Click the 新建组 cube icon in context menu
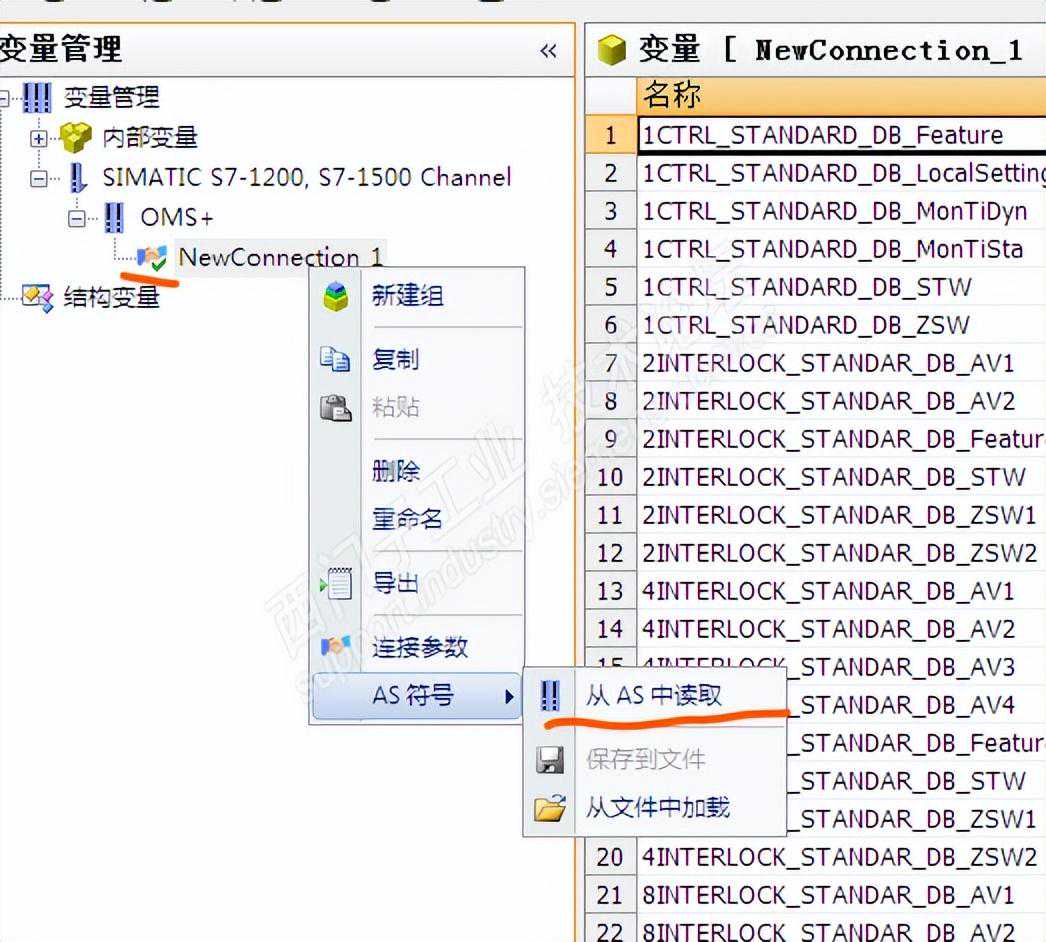This screenshot has height=942, width=1046. pos(336,296)
